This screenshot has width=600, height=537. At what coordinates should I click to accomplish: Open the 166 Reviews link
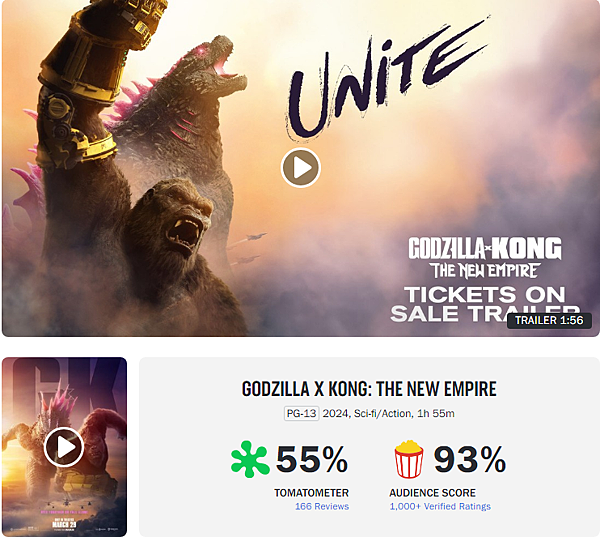point(322,506)
